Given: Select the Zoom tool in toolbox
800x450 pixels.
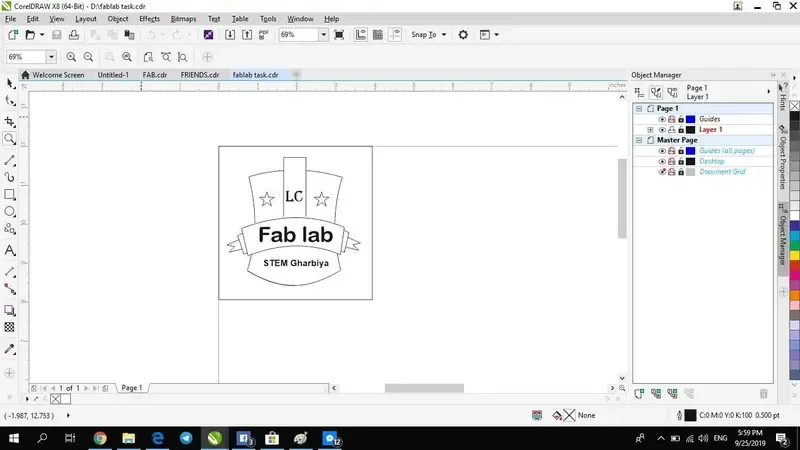Looking at the screenshot, I should click(10, 138).
